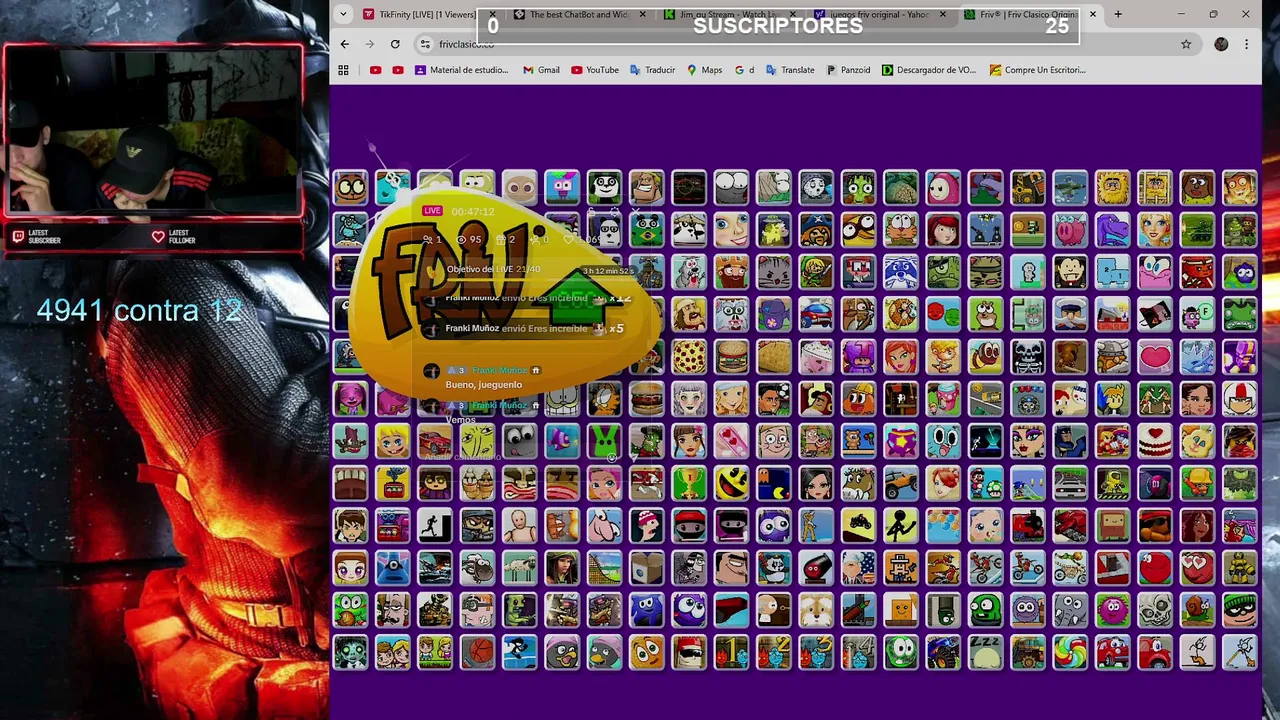Screen dimensions: 1280x720
Task: Open the gray elephant game thumbnail
Action: pyautogui.click(x=1070, y=609)
